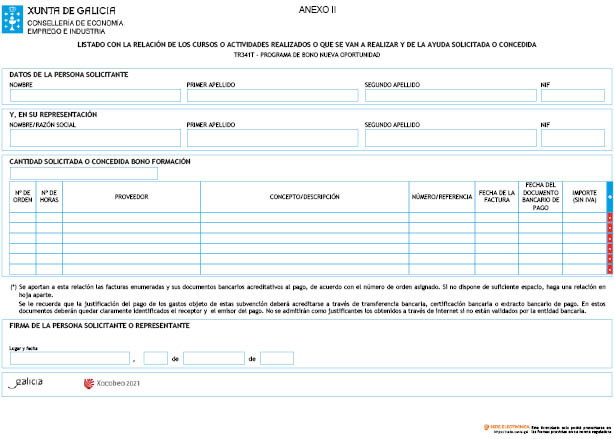Screen dimensions: 614x439
Task: Click the red delete button on first table row
Action: click(609, 218)
